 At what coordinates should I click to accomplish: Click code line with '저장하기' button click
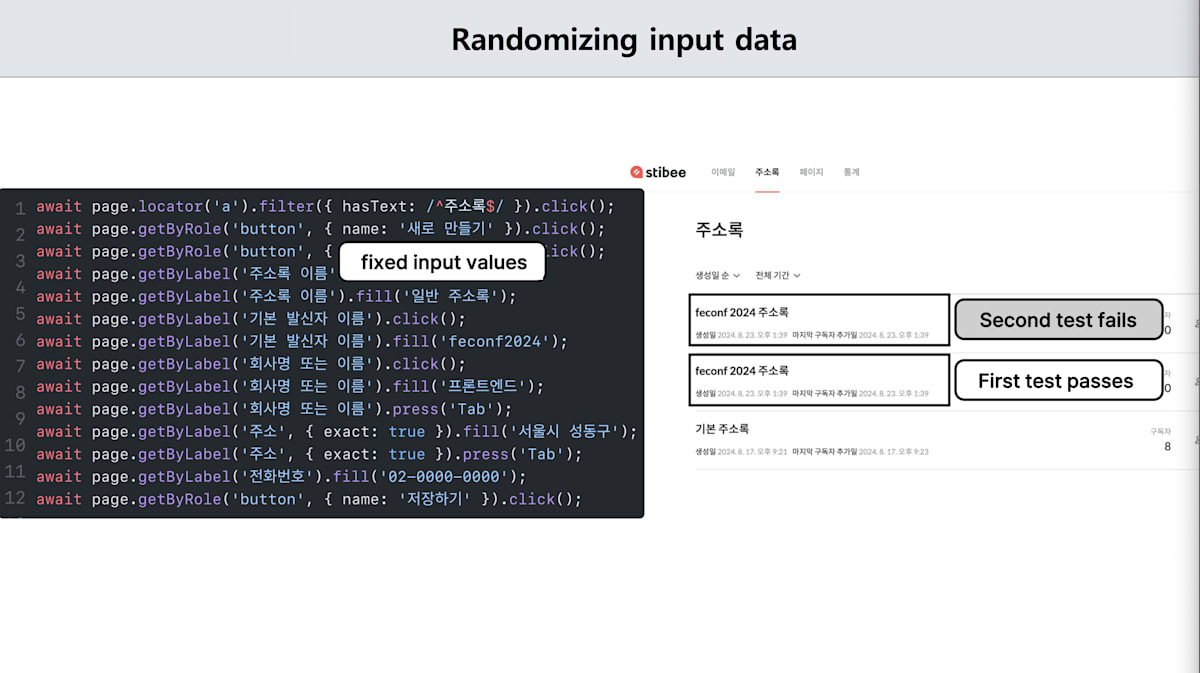click(x=309, y=499)
